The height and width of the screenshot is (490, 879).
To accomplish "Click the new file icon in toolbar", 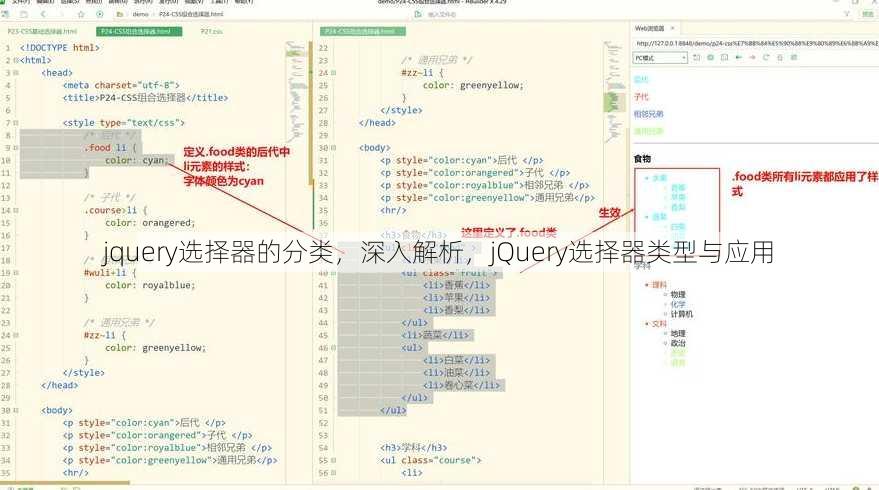I will click(6, 14).
